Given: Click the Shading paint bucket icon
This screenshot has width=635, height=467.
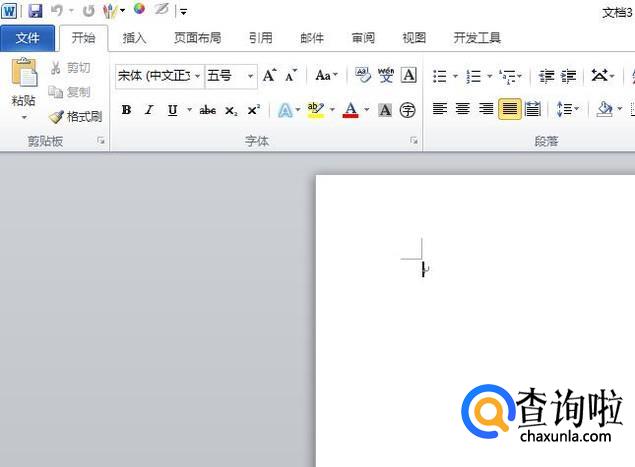Looking at the screenshot, I should coord(604,109).
